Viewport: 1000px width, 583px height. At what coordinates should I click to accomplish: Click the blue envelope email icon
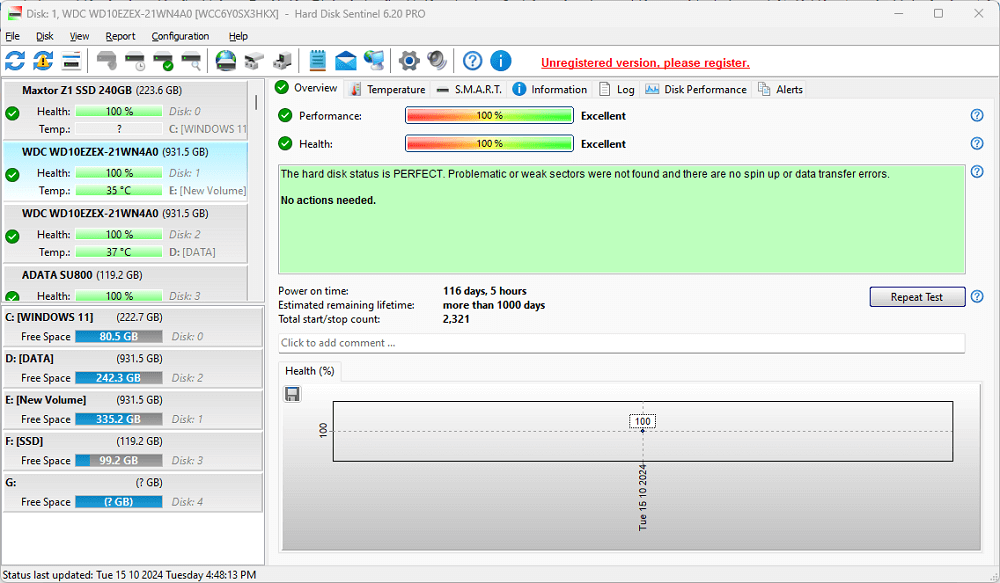click(x=346, y=61)
